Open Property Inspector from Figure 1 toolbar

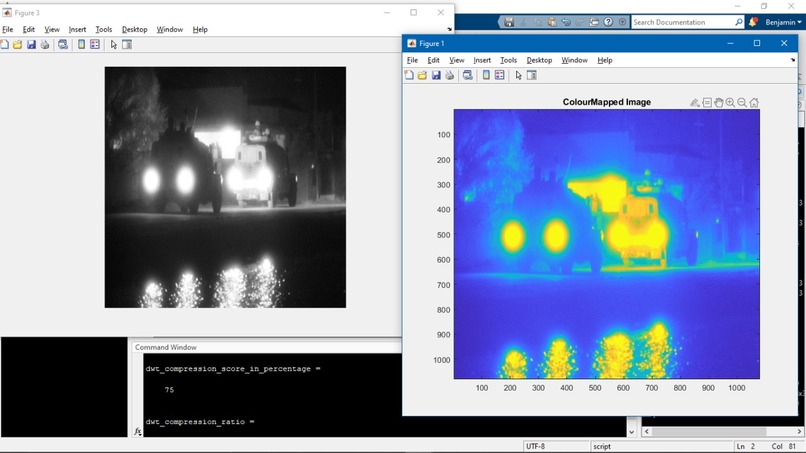point(532,76)
